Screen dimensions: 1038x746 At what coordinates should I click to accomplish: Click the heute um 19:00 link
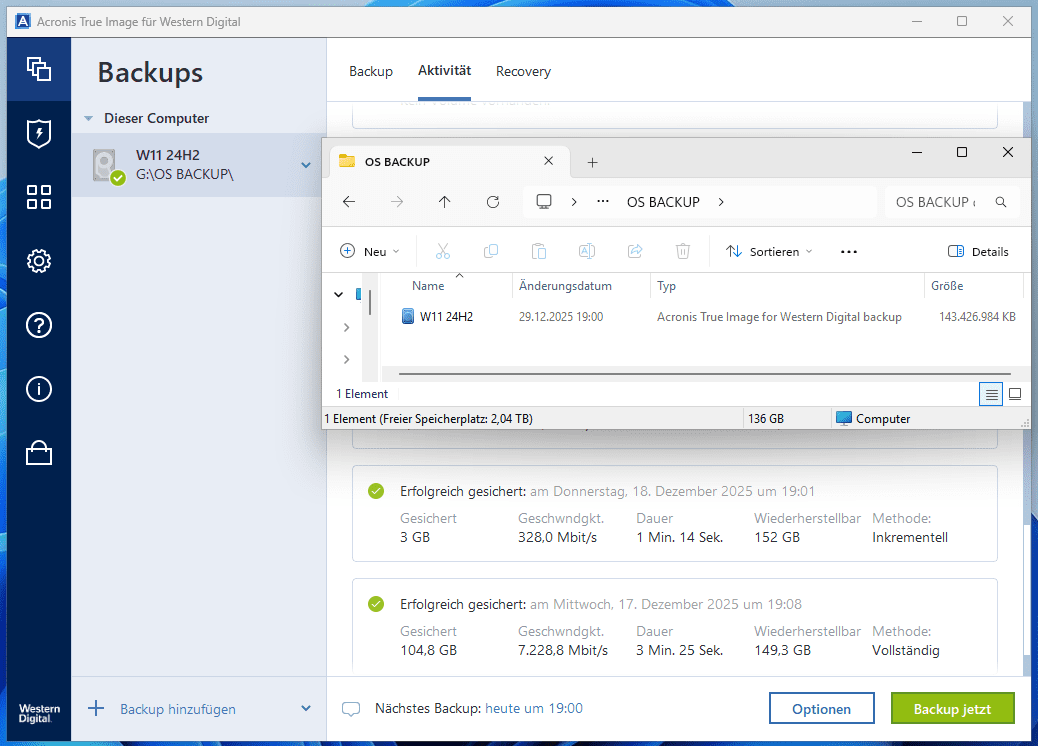tap(534, 708)
